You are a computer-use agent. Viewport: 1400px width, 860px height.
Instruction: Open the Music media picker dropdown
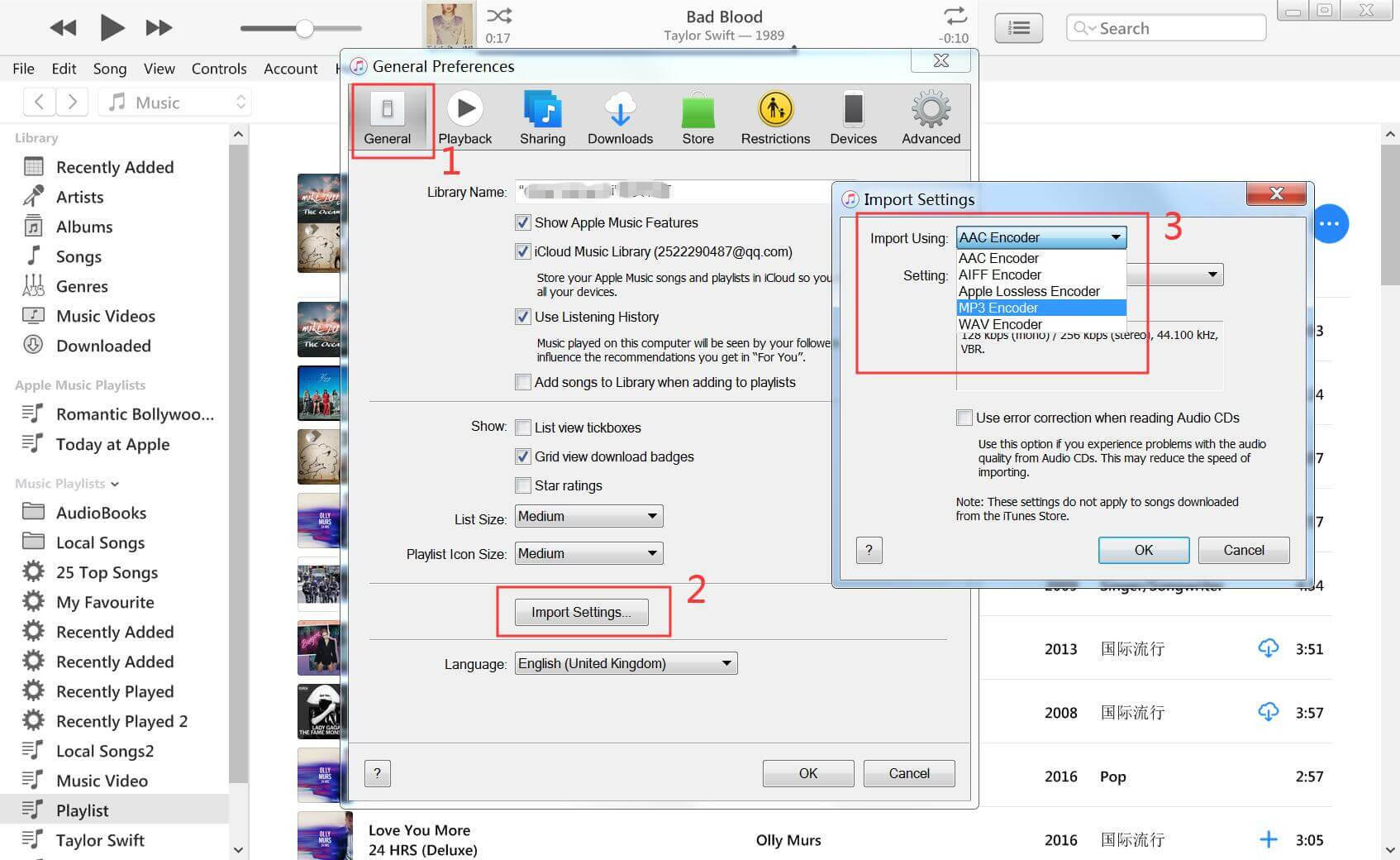[x=175, y=102]
